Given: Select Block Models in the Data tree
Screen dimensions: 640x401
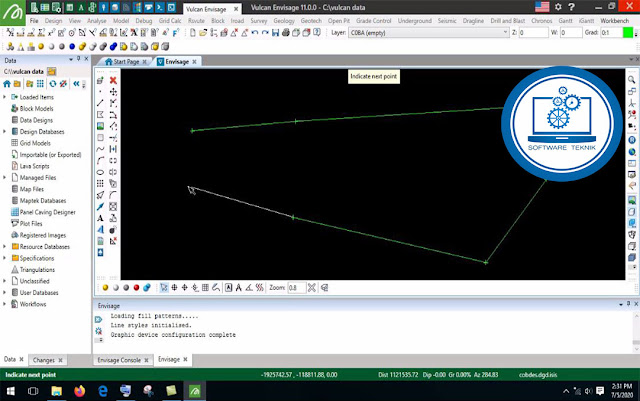Looking at the screenshot, I should point(36,109).
